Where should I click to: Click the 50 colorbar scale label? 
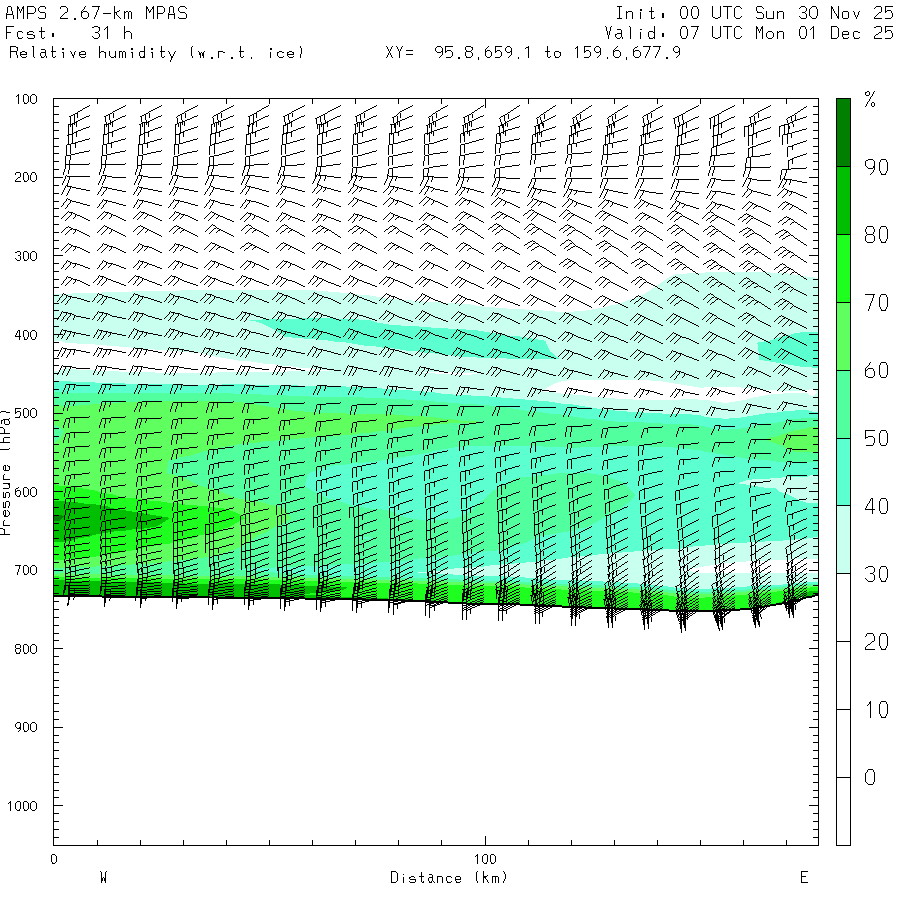pyautogui.click(x=876, y=439)
